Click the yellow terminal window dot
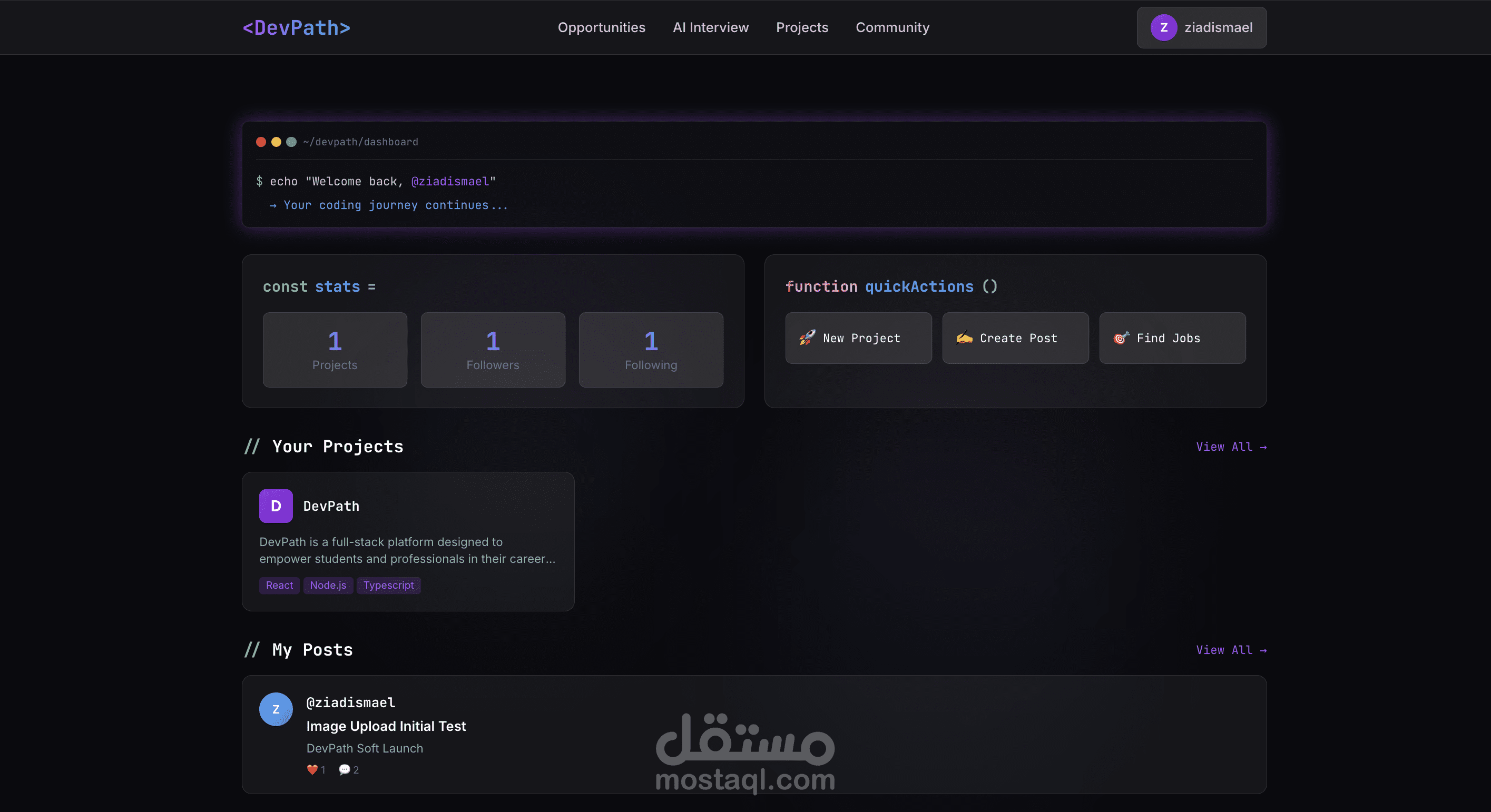 pyautogui.click(x=276, y=142)
